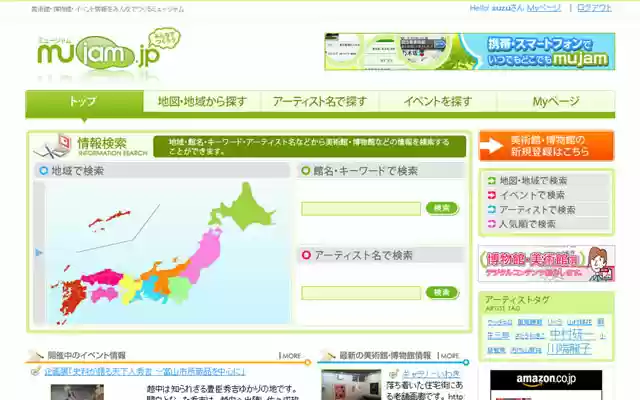Viewport: 640px width, 400px height.
Task: Open イベントを探す navigation tab
Action: tap(438, 101)
